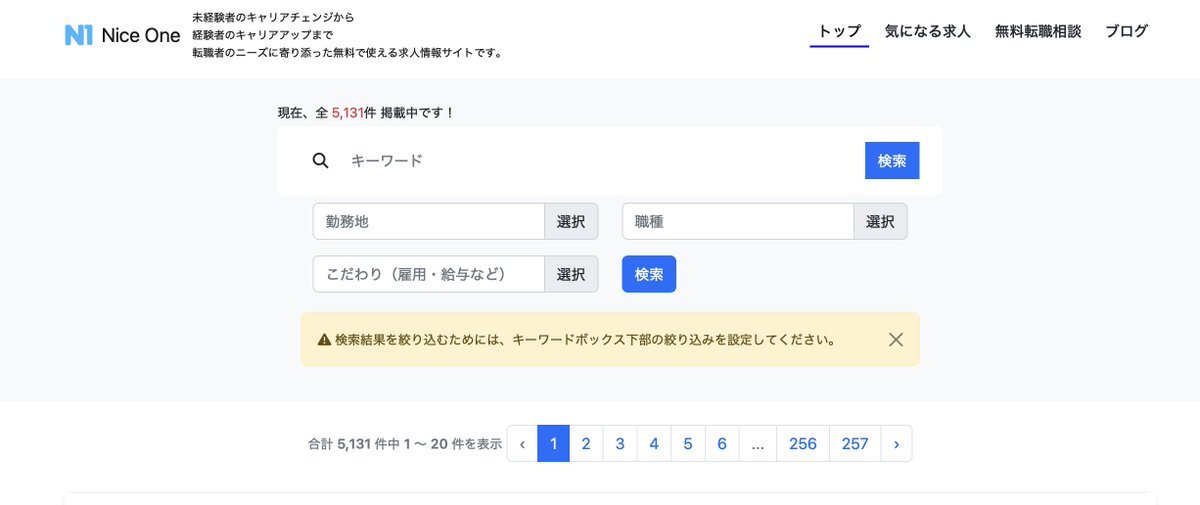
Task: Click the 検索 button beside keyword field
Action: point(892,161)
